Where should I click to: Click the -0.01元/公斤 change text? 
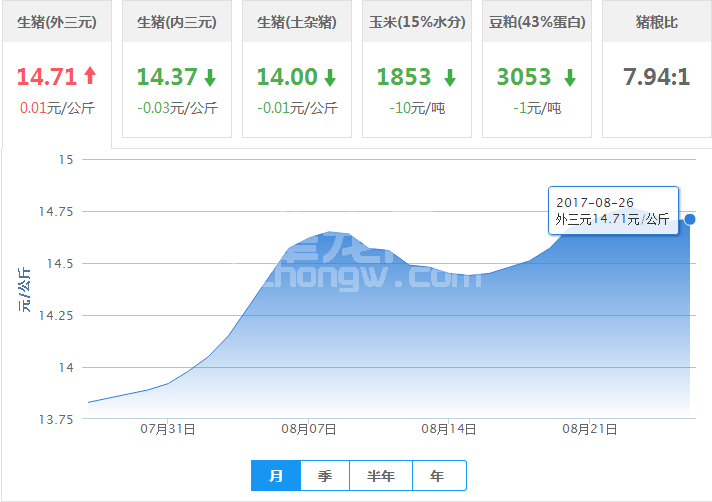point(297,108)
